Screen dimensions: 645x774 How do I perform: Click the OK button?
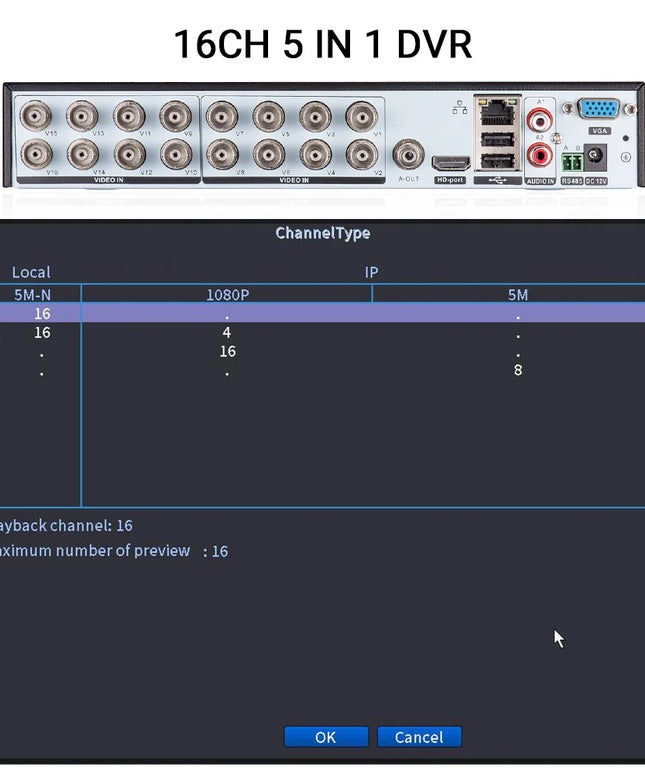point(325,737)
